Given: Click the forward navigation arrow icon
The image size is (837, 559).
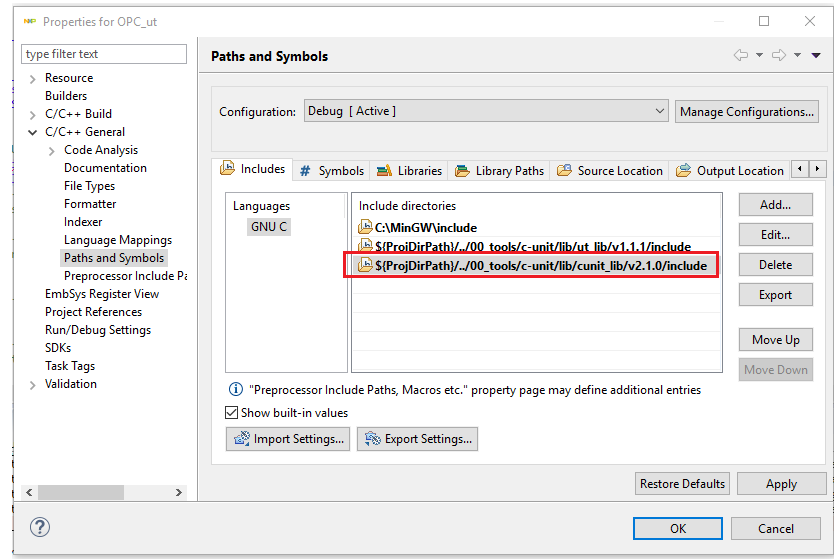Looking at the screenshot, I should pyautogui.click(x=778, y=56).
